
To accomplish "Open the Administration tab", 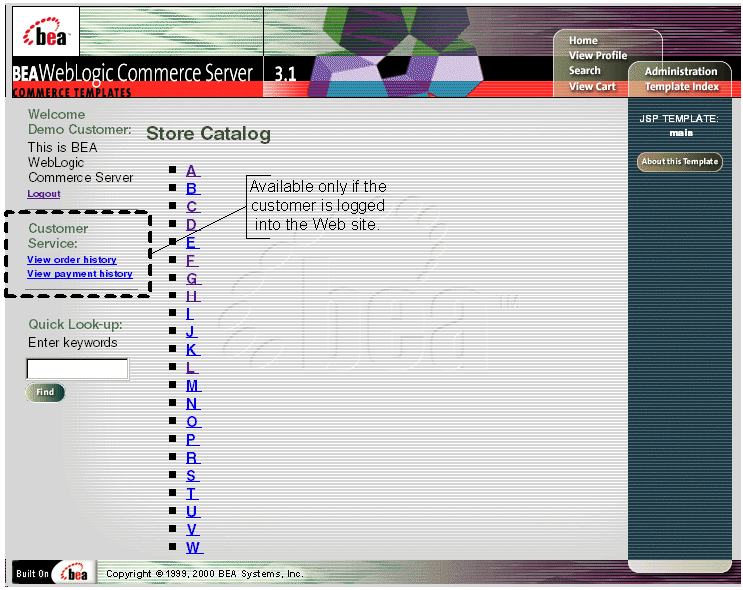I will point(680,72).
